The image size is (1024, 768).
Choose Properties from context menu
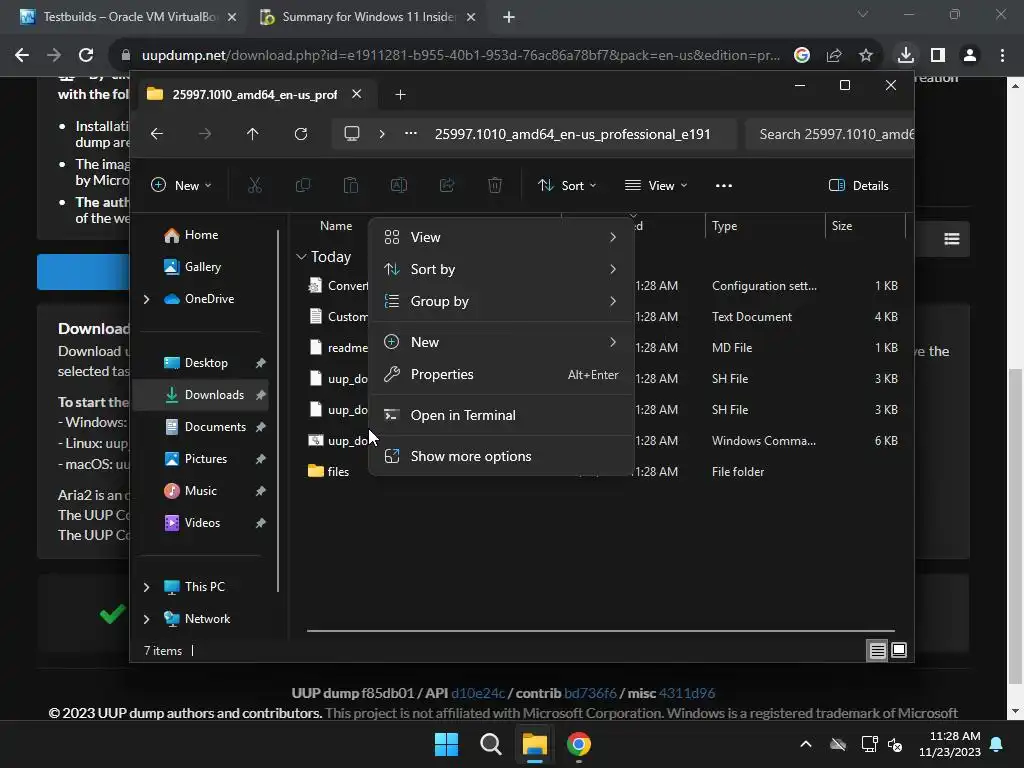pos(502,374)
